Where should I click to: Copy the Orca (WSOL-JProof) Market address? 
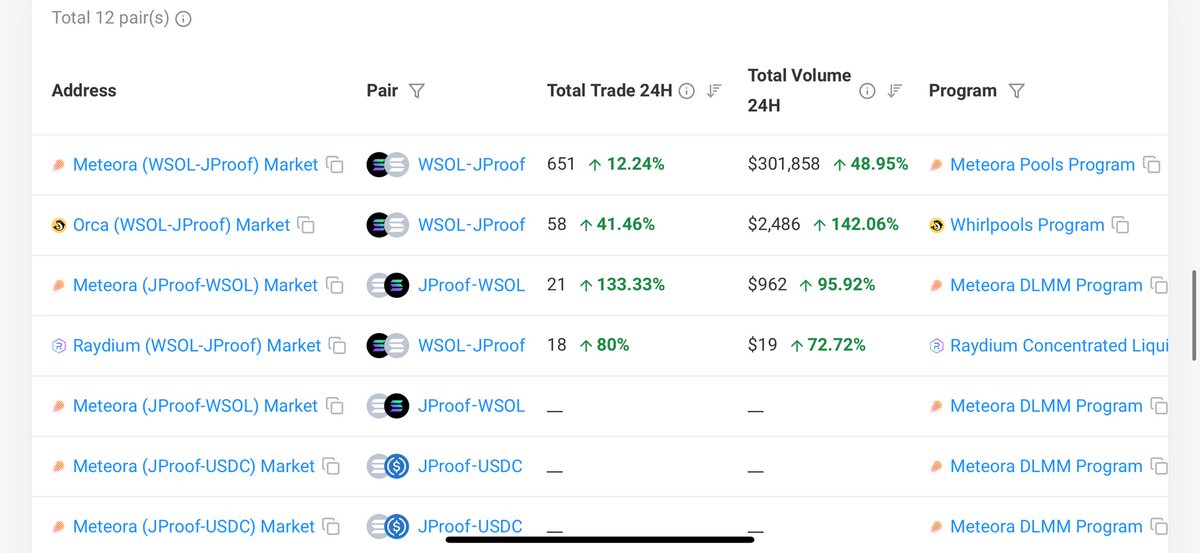pos(306,225)
